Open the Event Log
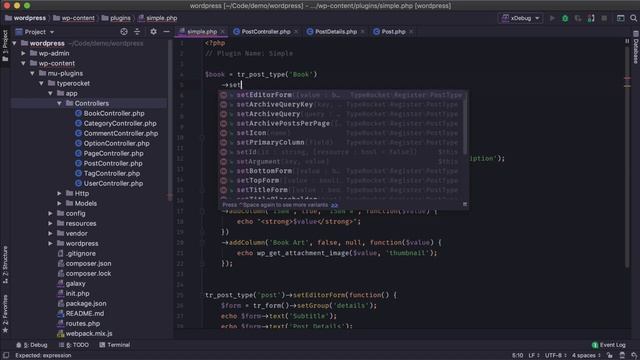 [x=609, y=345]
